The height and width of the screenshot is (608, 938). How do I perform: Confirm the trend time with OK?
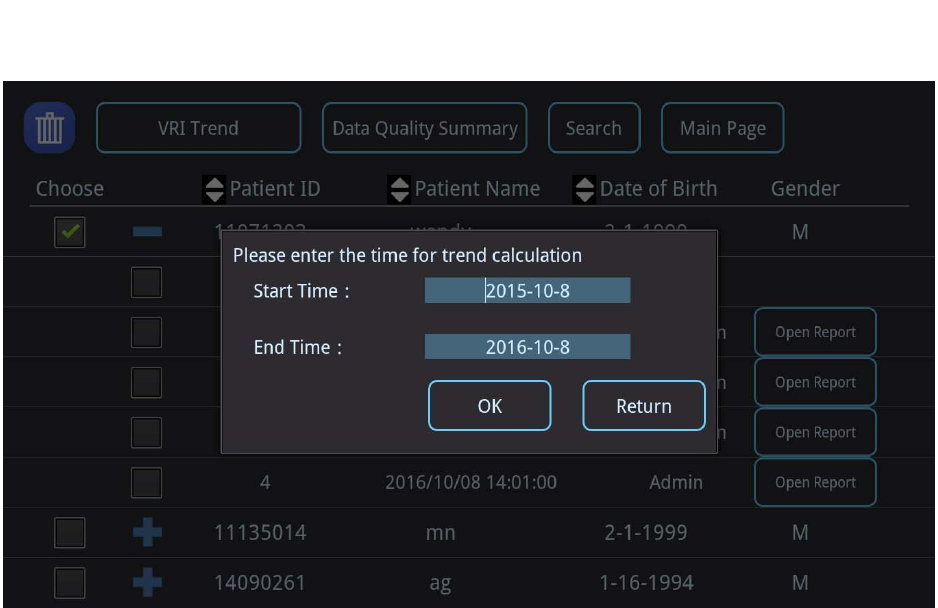[490, 406]
